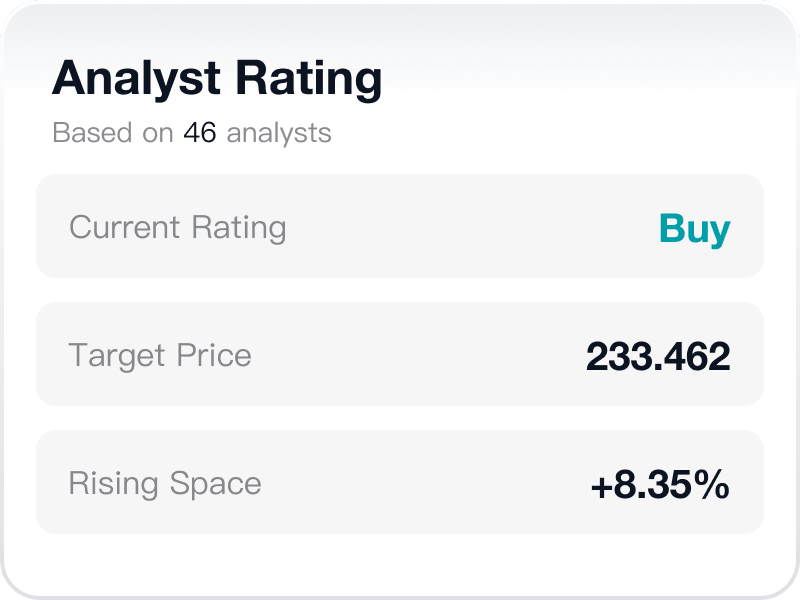Screen dimensions: 800x600
Task: Click the word Price in Target Price
Action: 214,355
